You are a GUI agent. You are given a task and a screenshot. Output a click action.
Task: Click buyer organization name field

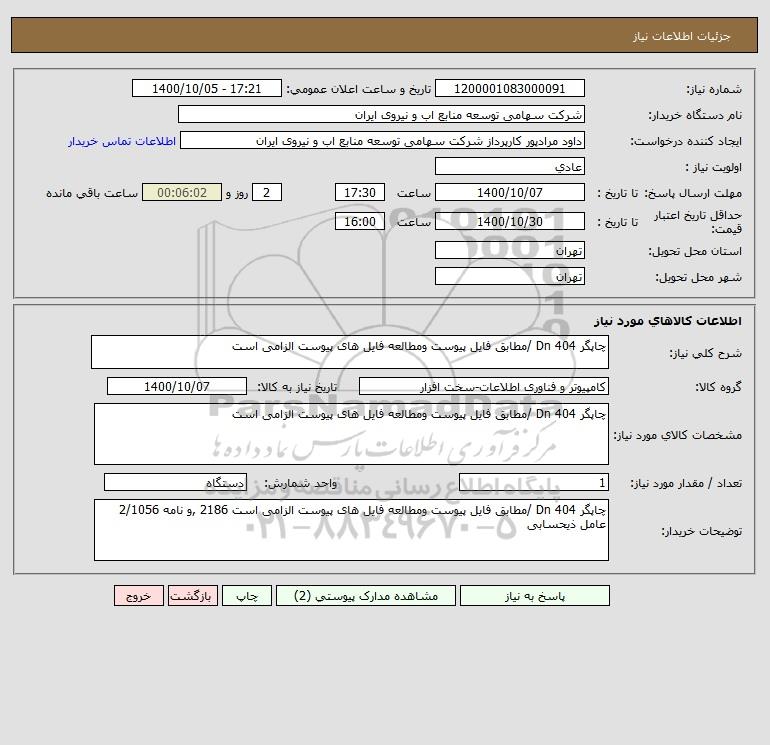click(x=381, y=114)
